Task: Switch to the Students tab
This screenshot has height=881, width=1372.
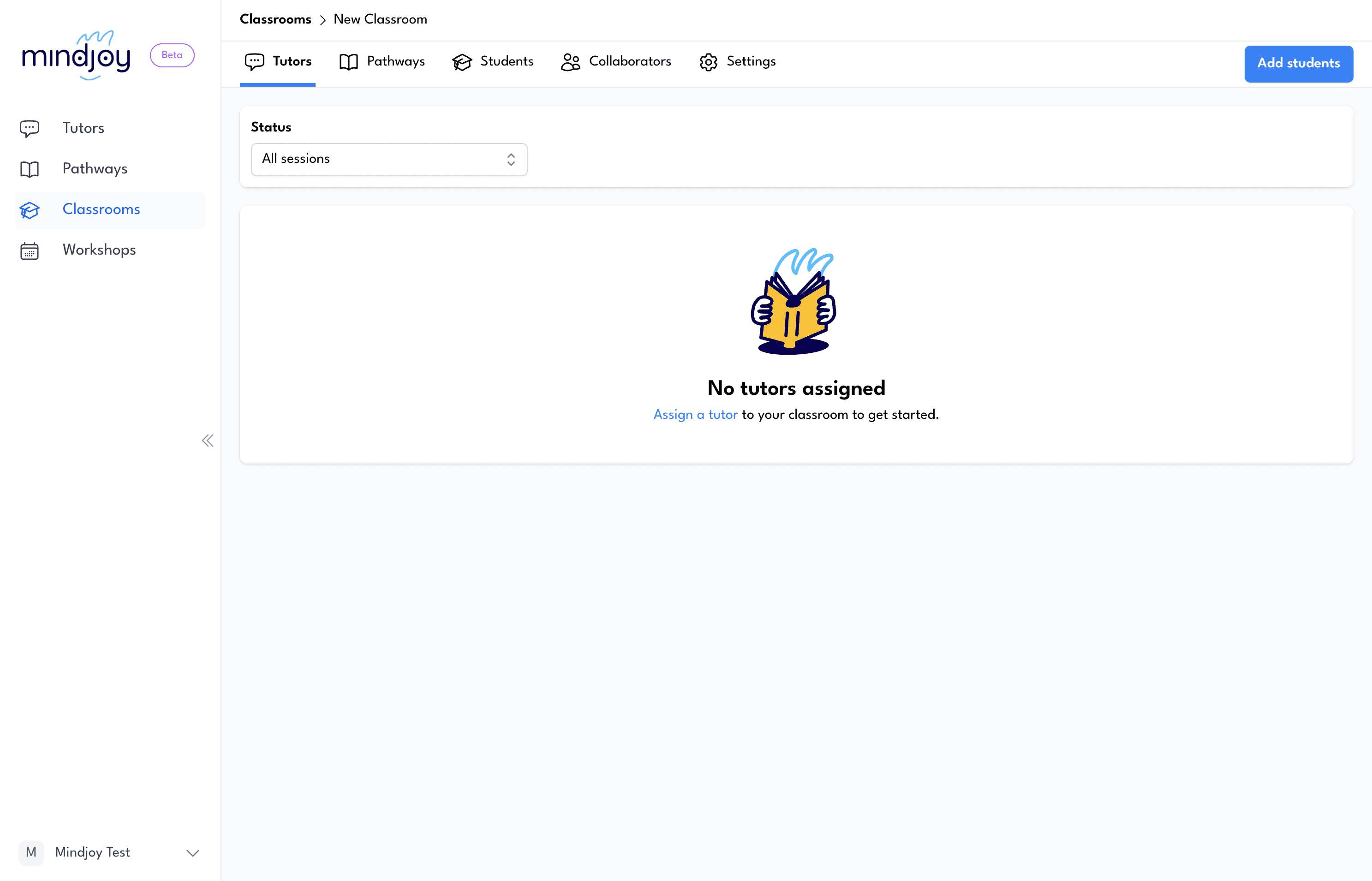Action: tap(493, 62)
